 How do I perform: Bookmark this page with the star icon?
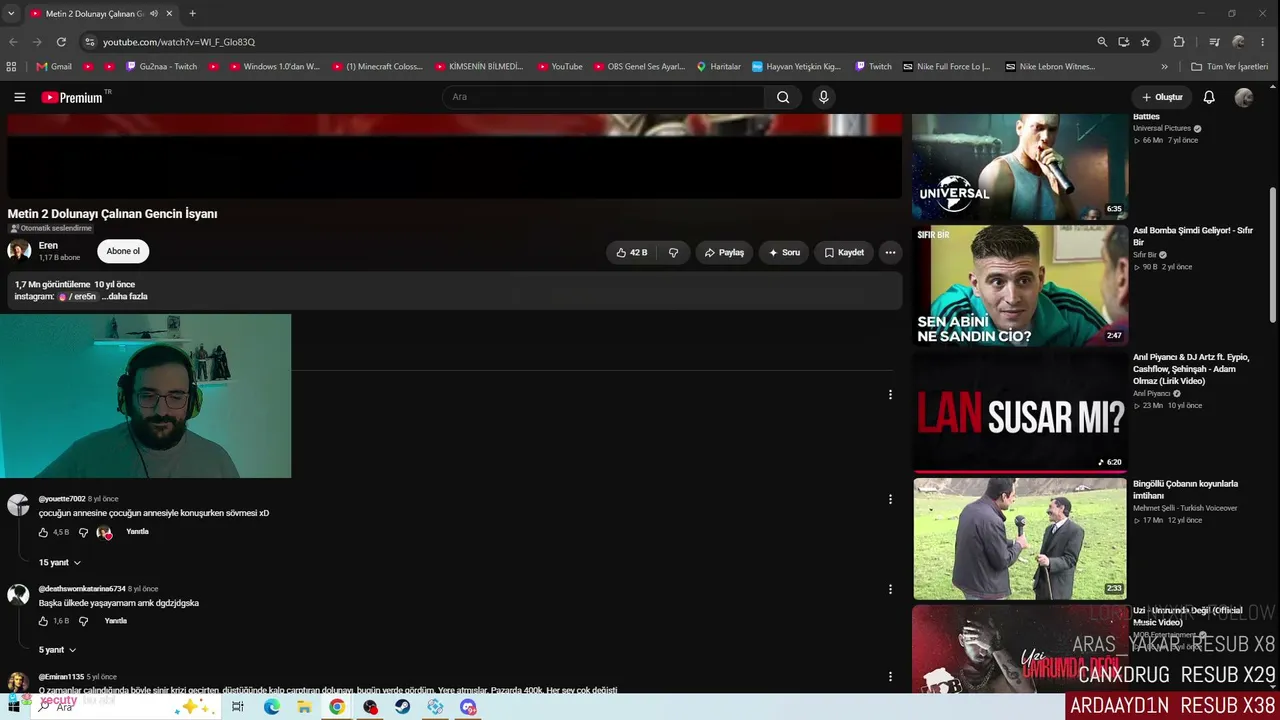1145,42
